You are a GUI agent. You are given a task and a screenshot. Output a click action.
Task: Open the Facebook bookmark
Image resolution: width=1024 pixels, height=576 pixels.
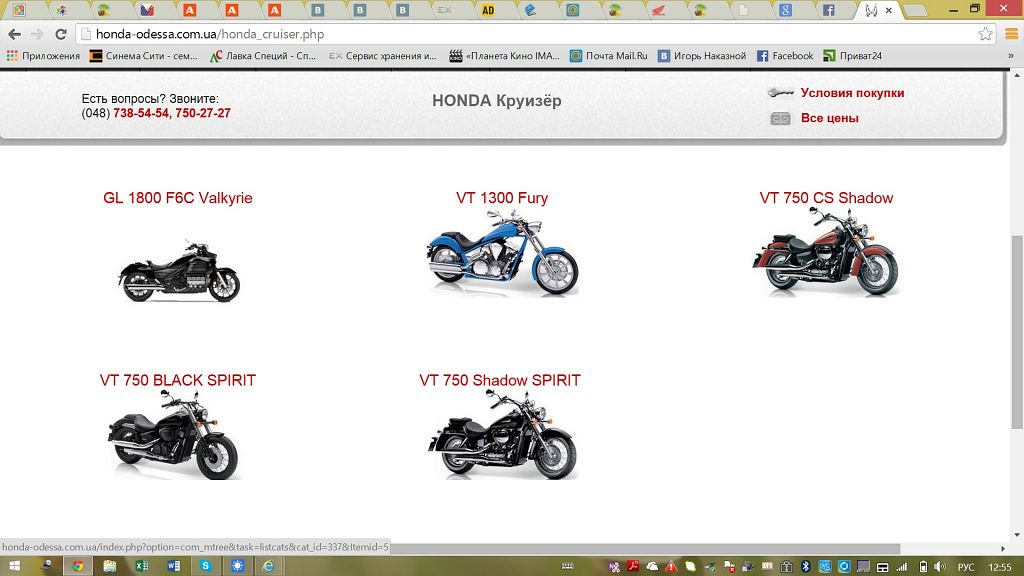coord(786,56)
